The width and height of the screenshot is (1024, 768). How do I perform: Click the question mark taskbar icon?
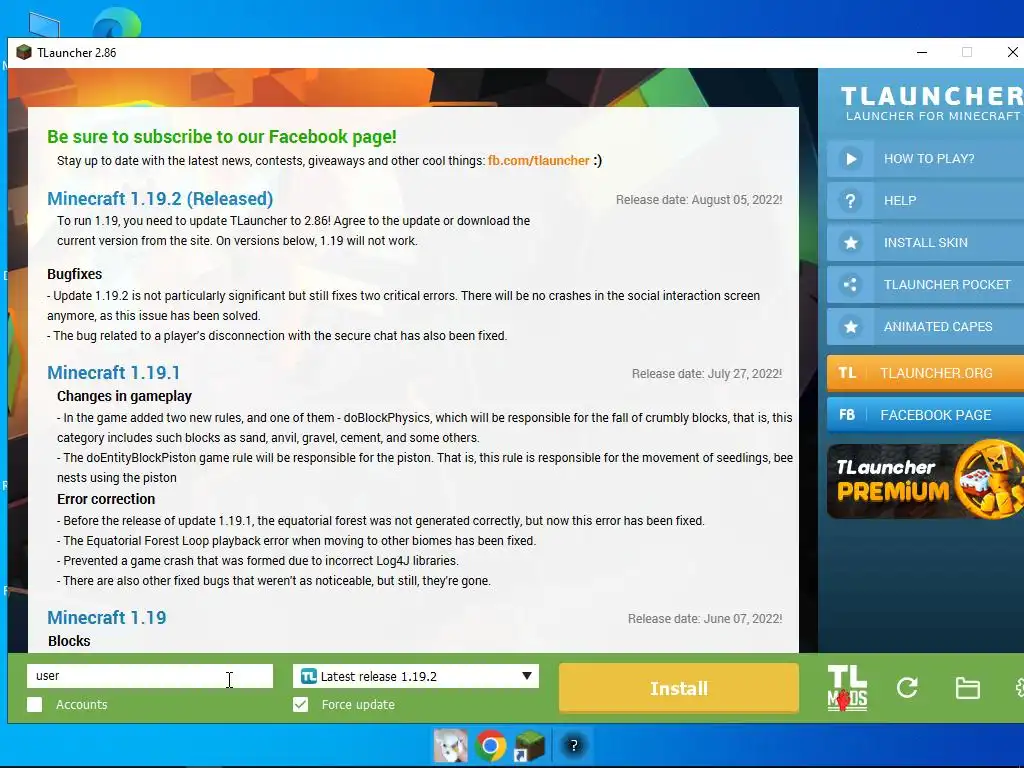point(573,745)
